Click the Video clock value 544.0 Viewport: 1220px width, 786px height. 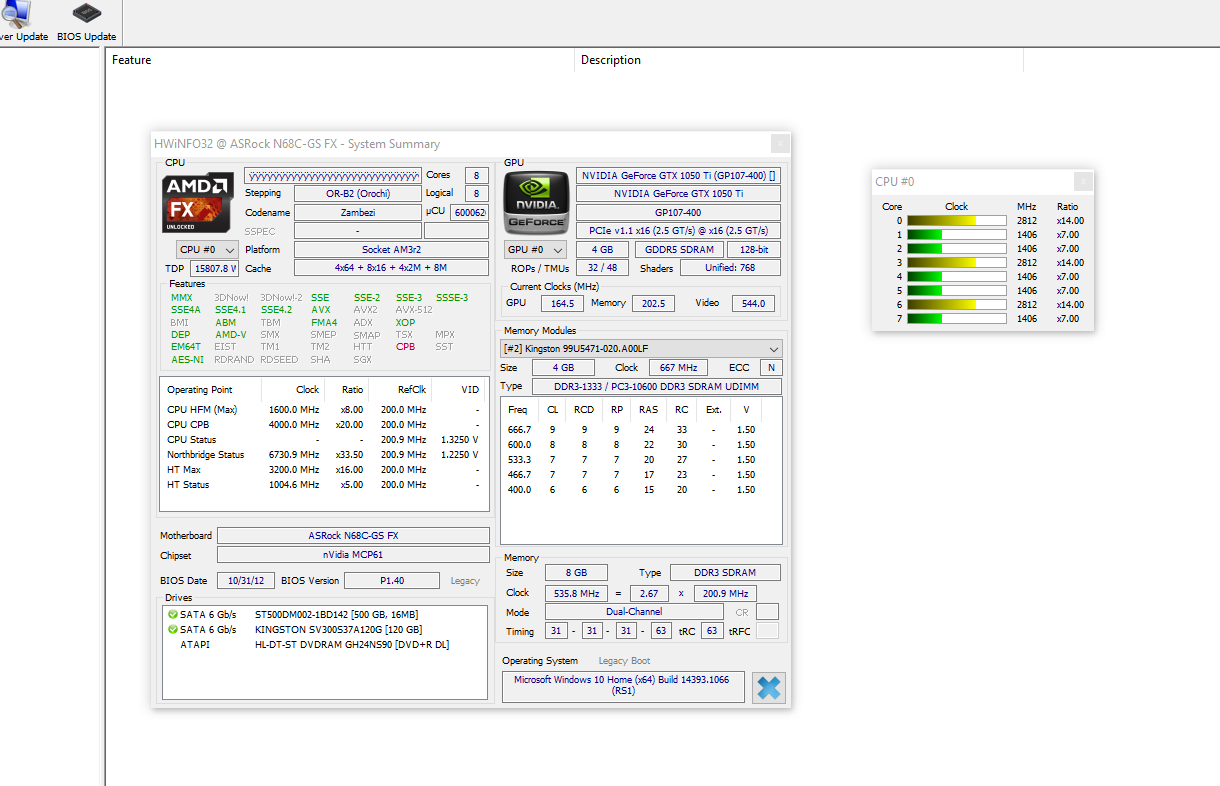pos(754,303)
